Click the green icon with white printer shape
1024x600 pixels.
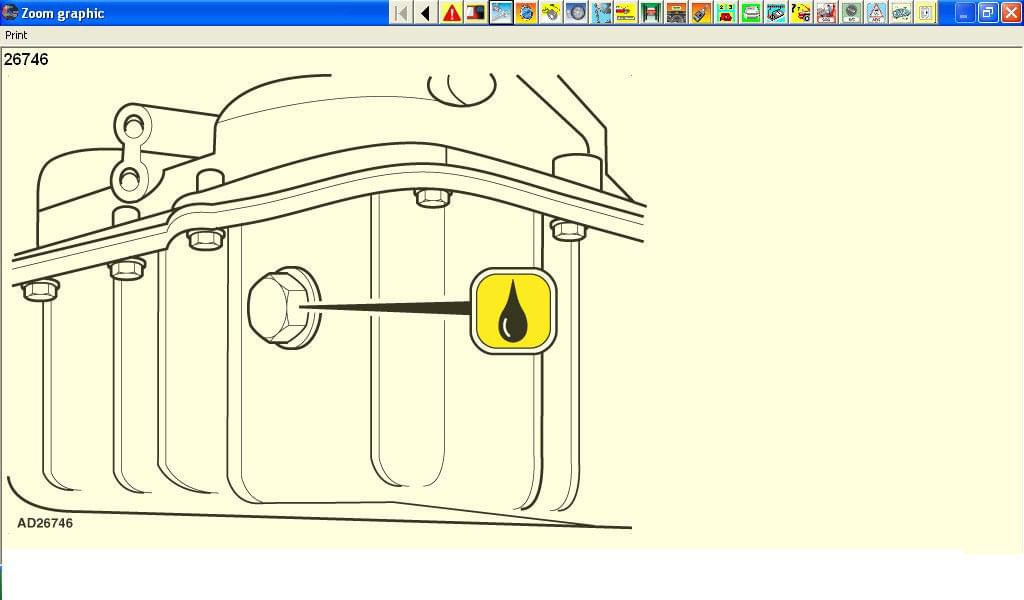(751, 12)
